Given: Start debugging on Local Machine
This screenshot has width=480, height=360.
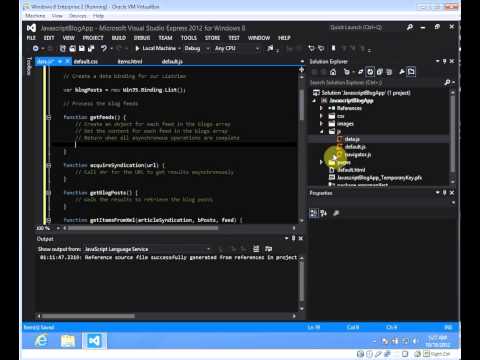Looking at the screenshot, I should point(156,49).
